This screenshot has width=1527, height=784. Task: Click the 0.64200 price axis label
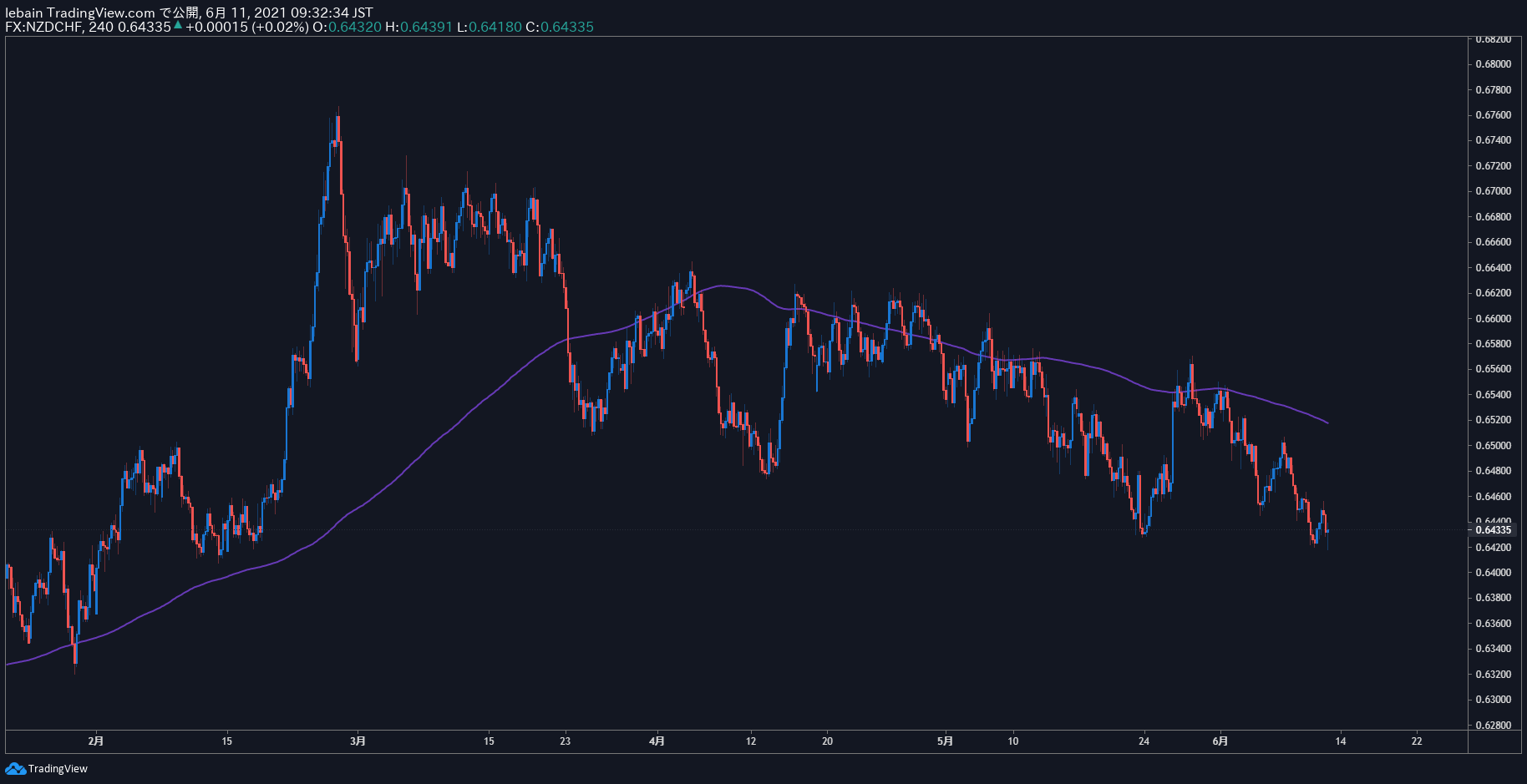coord(1493,548)
